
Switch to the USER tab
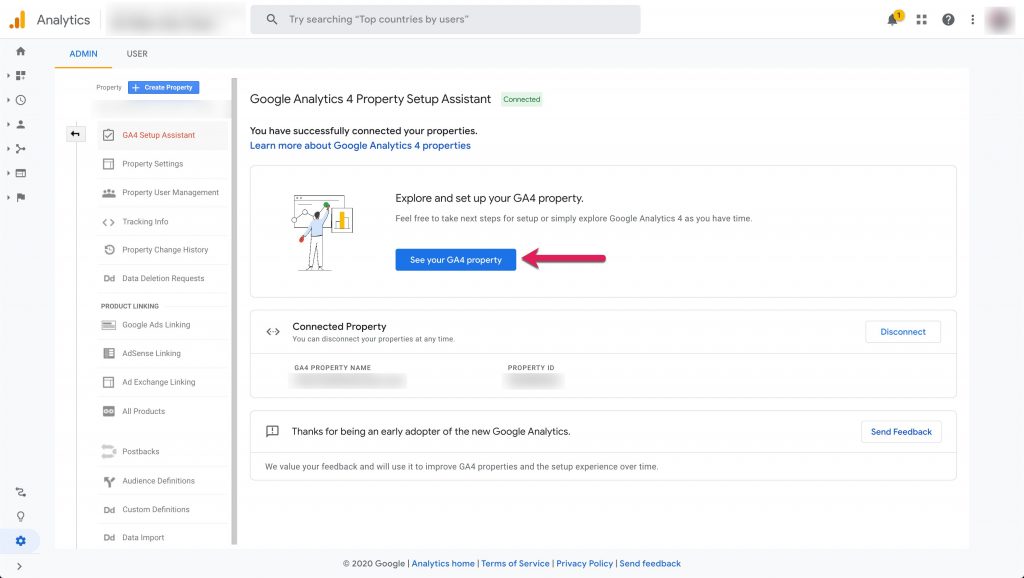point(137,54)
